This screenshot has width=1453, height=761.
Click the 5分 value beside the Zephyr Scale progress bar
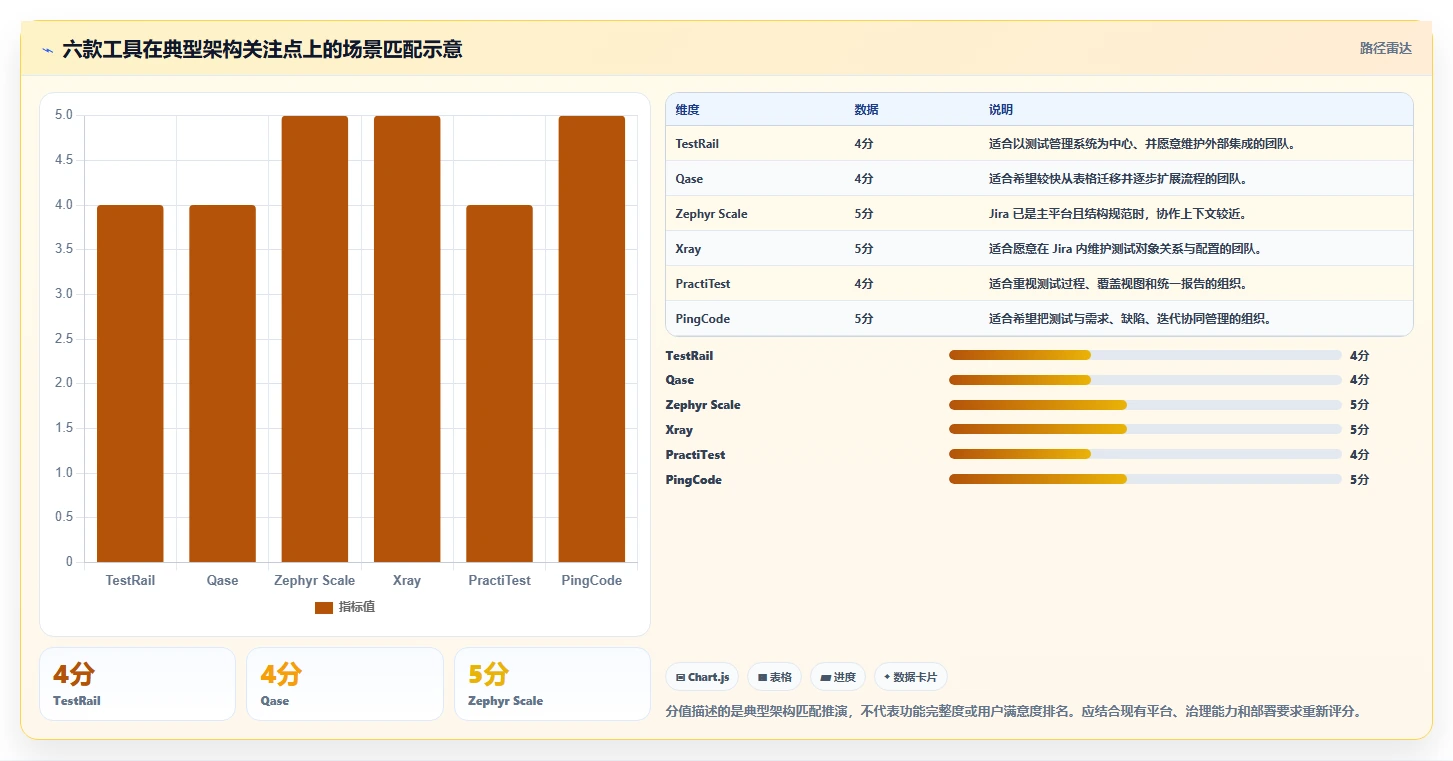(1359, 405)
